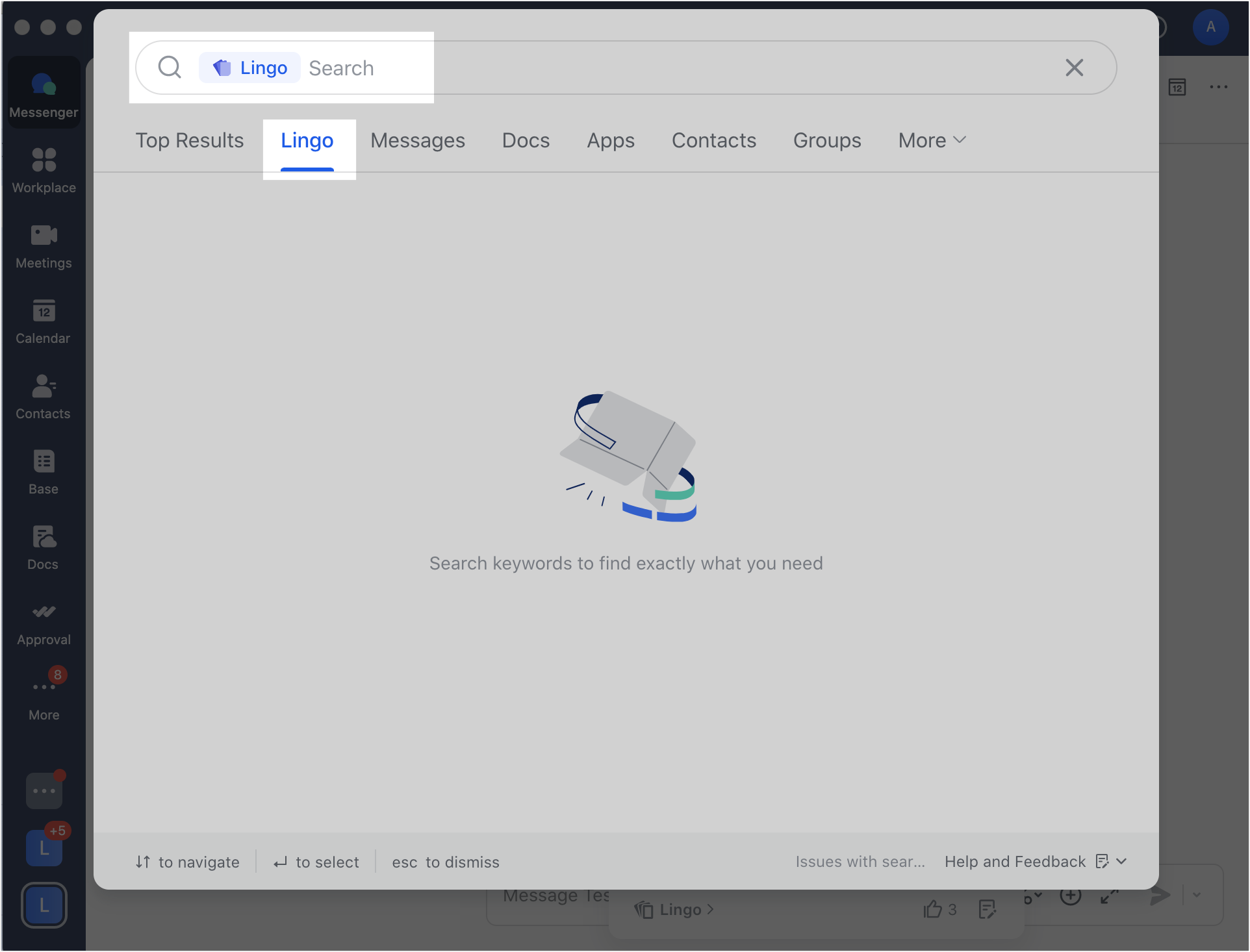Open the Calendar app
The width and height of the screenshot is (1250, 952).
[x=43, y=320]
